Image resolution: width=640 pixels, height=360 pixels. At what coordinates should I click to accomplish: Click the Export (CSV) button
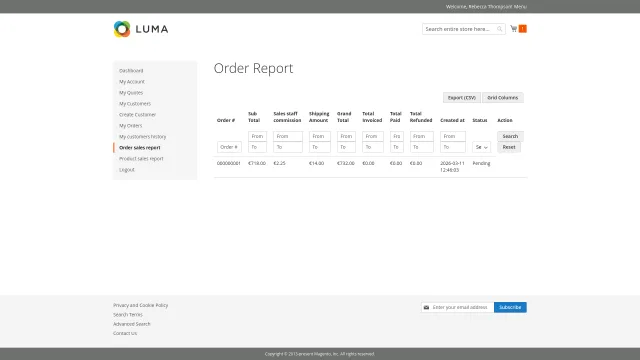point(462,98)
